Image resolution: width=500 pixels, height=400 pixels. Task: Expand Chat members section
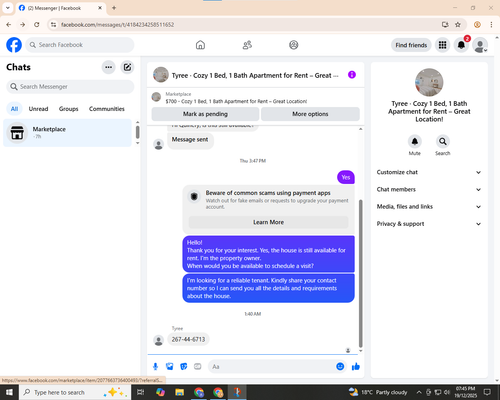(x=429, y=189)
